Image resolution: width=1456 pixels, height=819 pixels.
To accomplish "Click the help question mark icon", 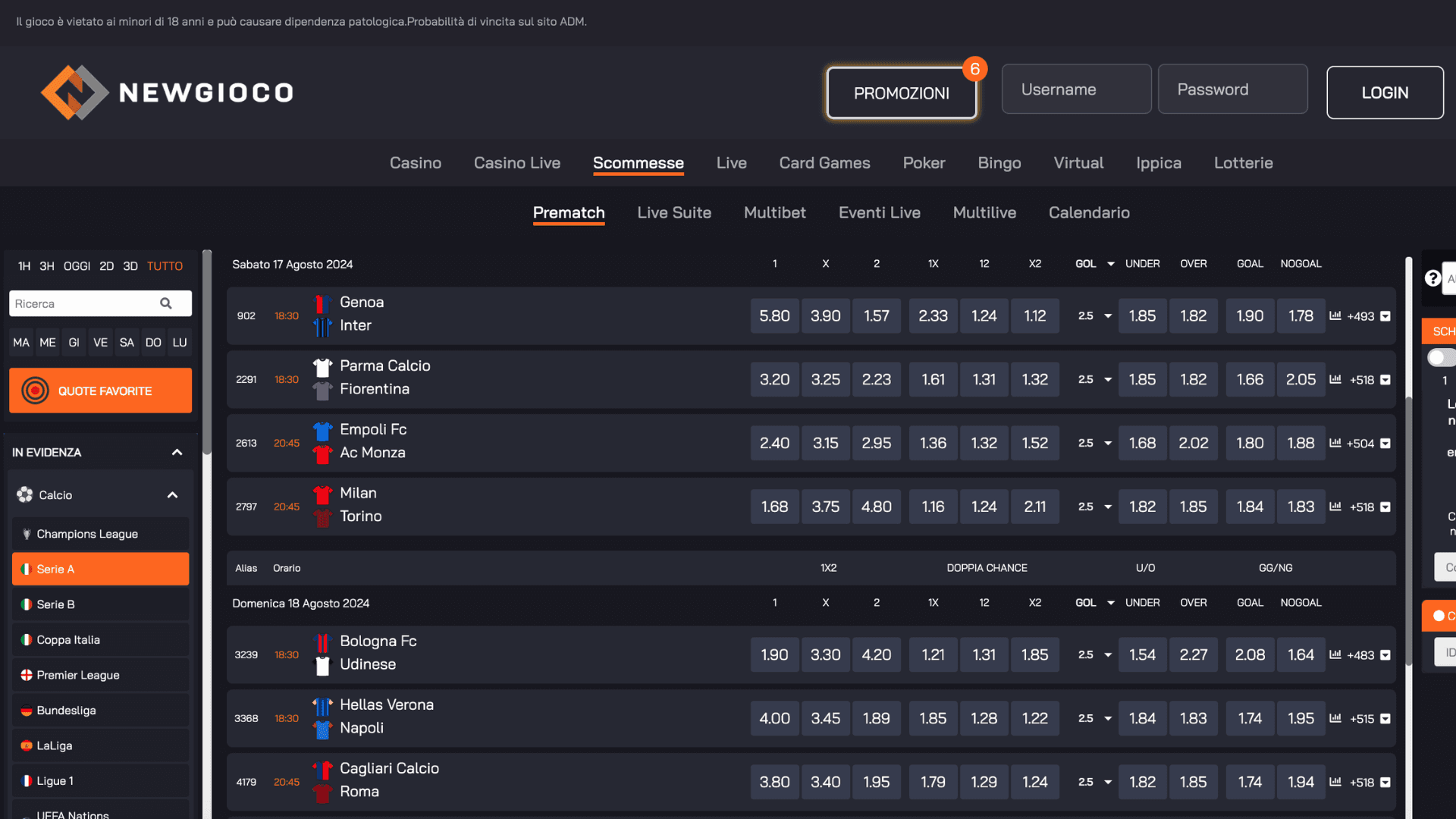I will [x=1432, y=278].
